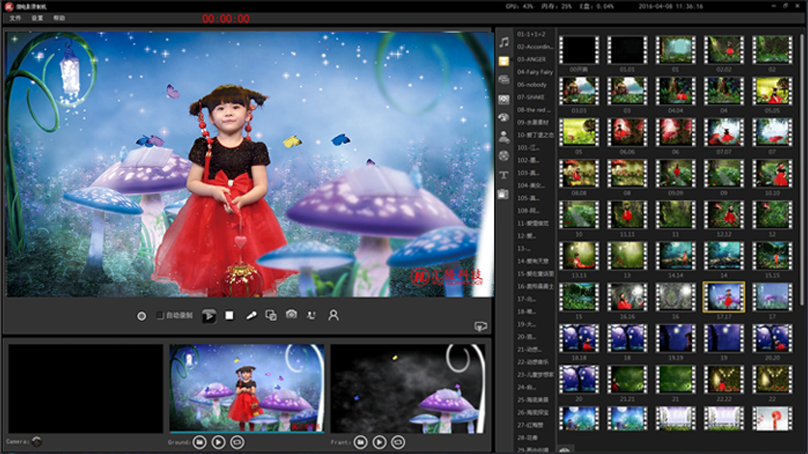This screenshot has height=454, width=808.
Task: Play the Ground layer video
Action: point(218,442)
